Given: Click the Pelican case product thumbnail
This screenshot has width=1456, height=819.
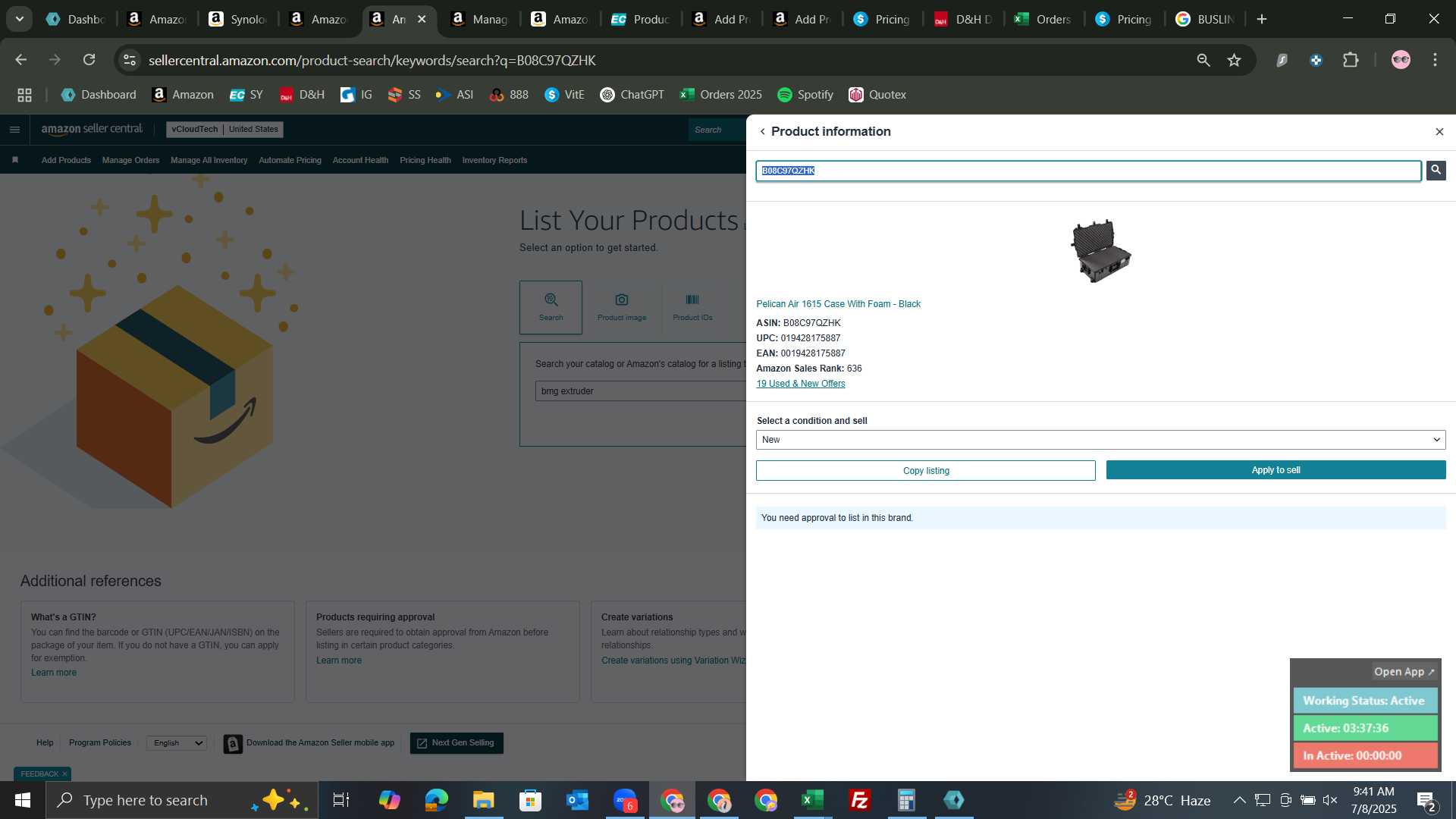Looking at the screenshot, I should click(1100, 251).
